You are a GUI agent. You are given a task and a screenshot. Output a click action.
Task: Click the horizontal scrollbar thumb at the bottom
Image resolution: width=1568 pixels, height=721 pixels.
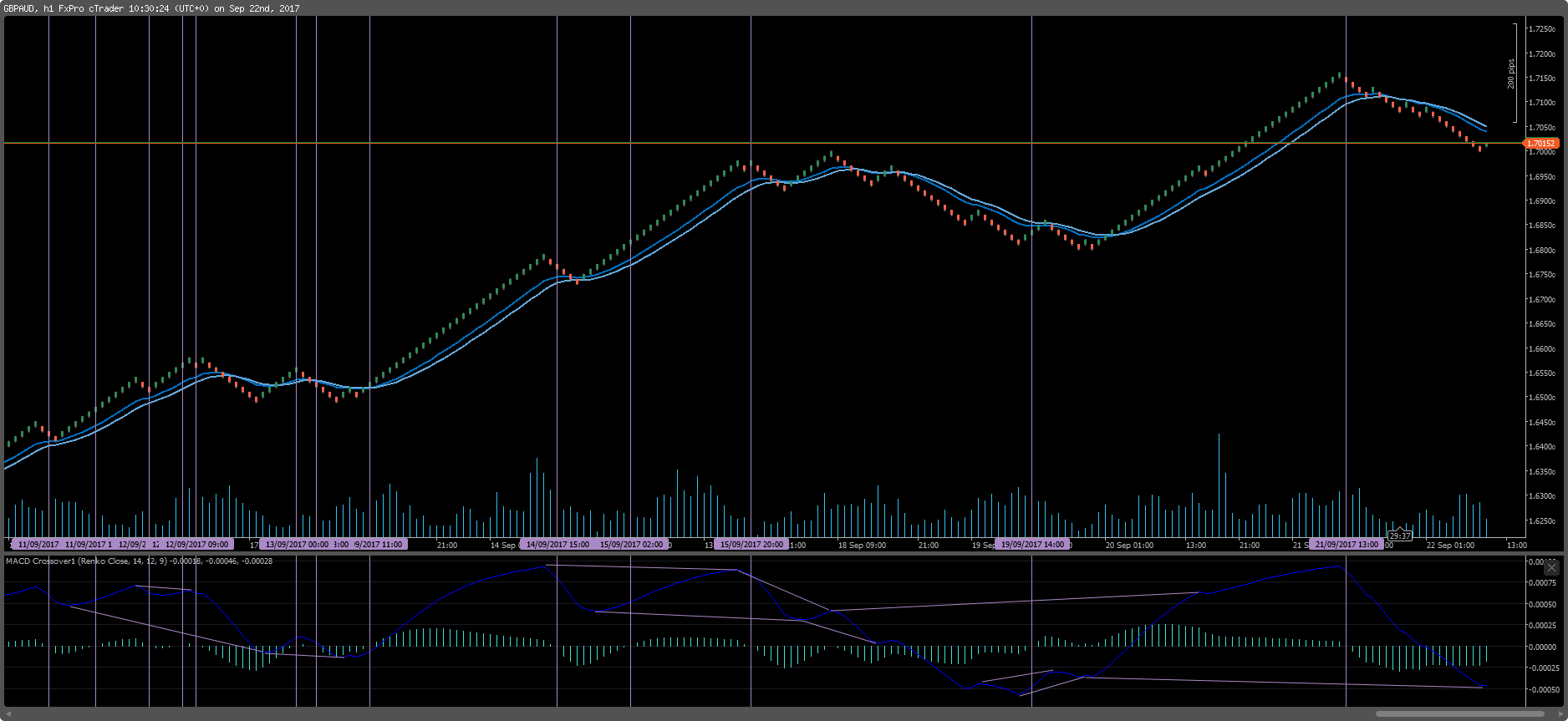point(1459,714)
